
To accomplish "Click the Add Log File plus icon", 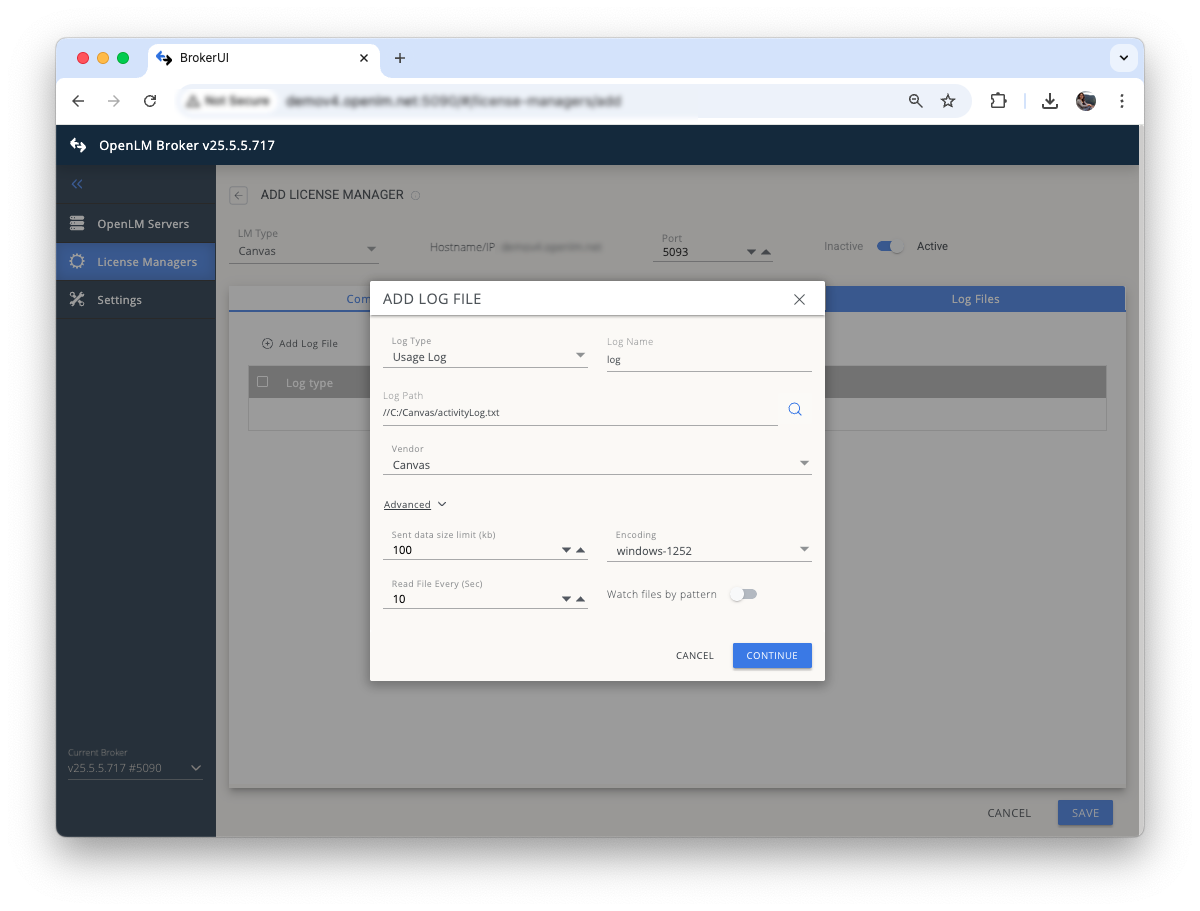I will click(266, 343).
